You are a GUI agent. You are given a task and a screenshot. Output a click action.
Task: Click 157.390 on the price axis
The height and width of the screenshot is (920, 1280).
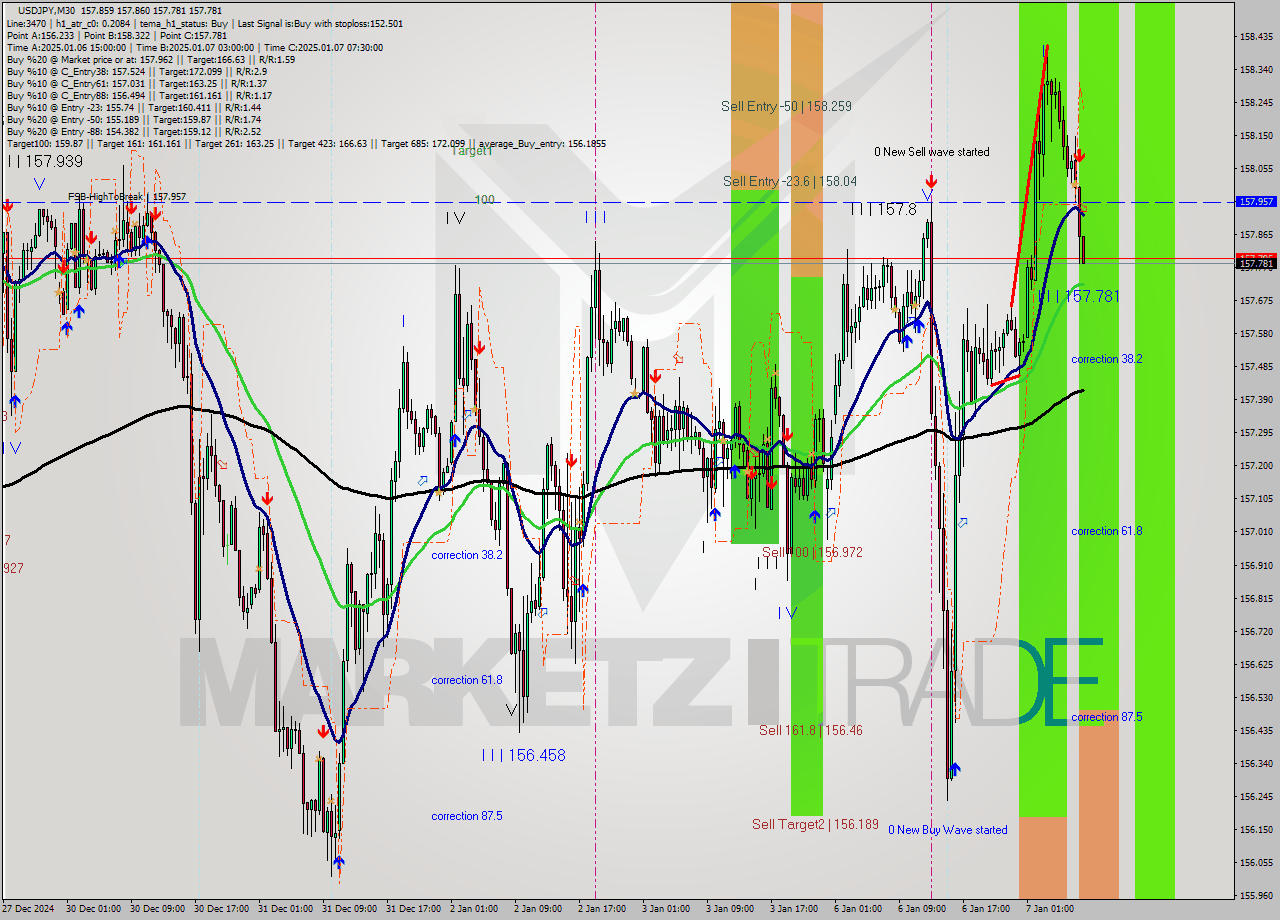pos(1256,400)
